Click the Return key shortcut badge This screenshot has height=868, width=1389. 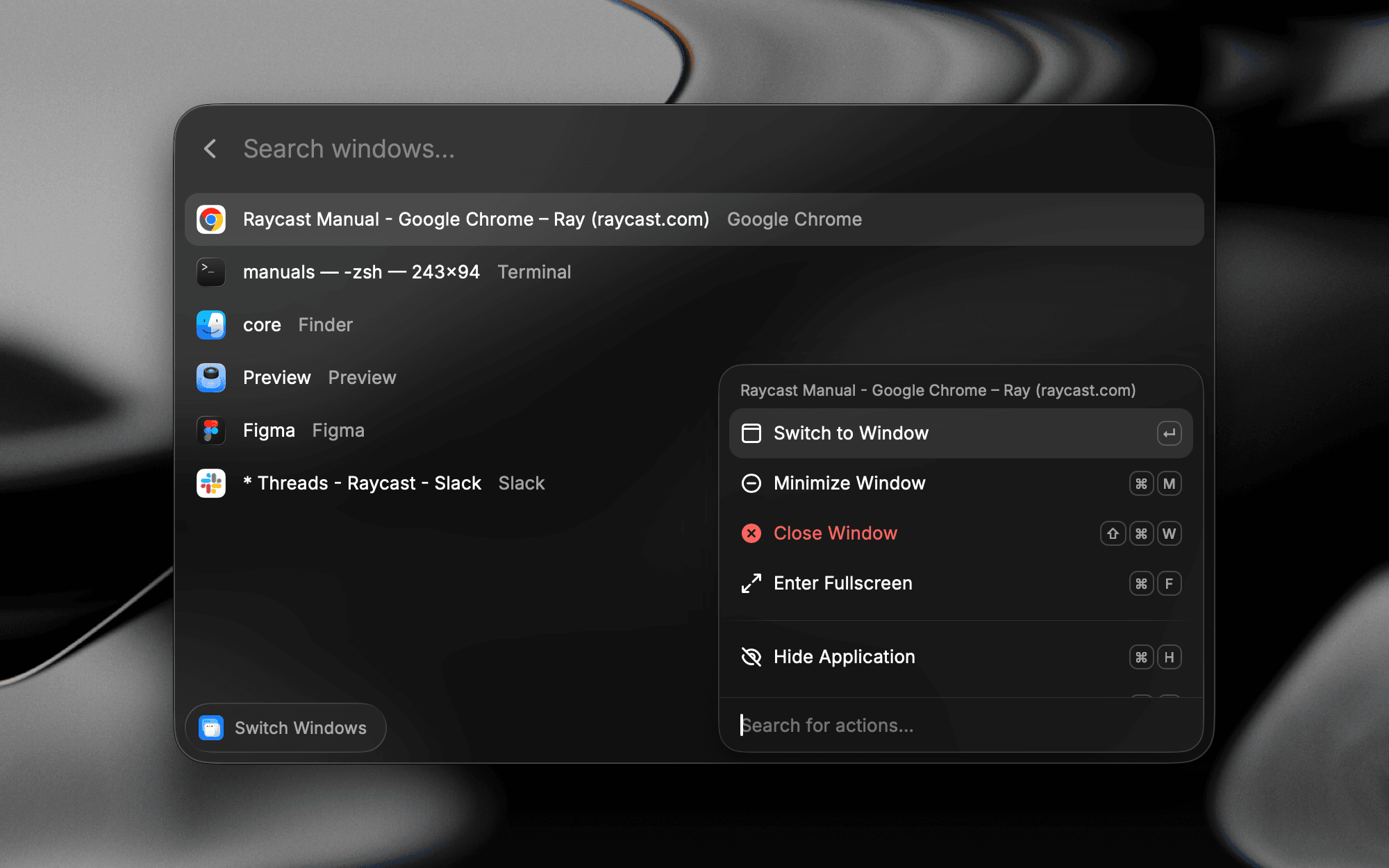coord(1170,433)
